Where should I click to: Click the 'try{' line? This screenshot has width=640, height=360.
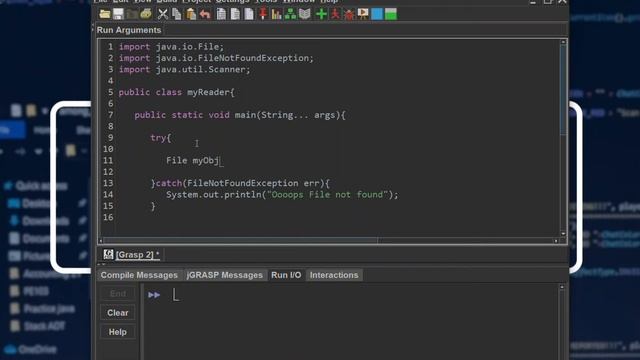pyautogui.click(x=161, y=138)
